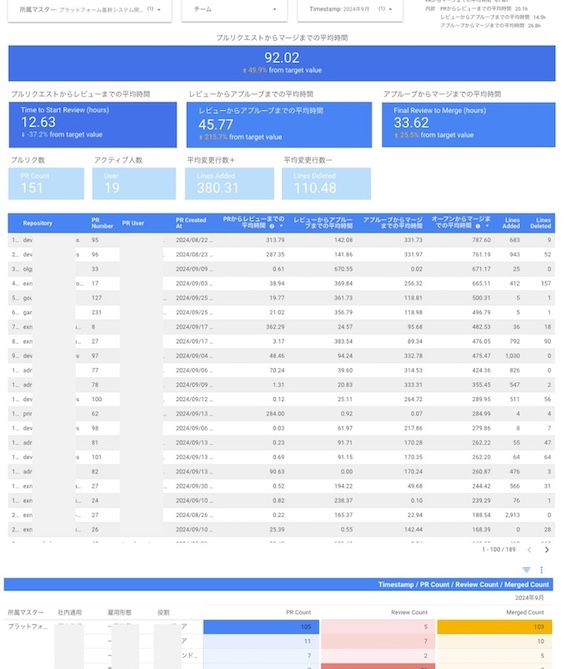Click the pink Review Count cell 7
567x669 pixels.
378,641
